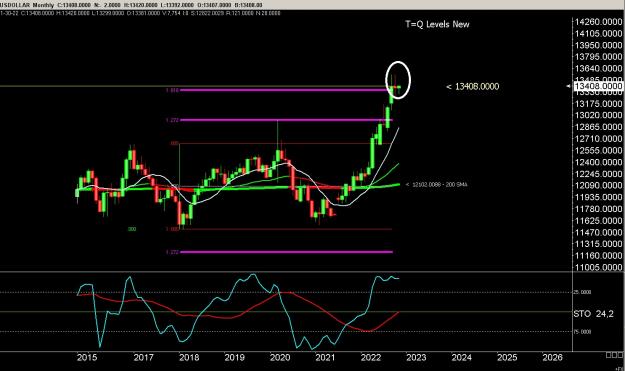
Task: Click the 12865.0000 price axis label
Action: tap(598, 127)
